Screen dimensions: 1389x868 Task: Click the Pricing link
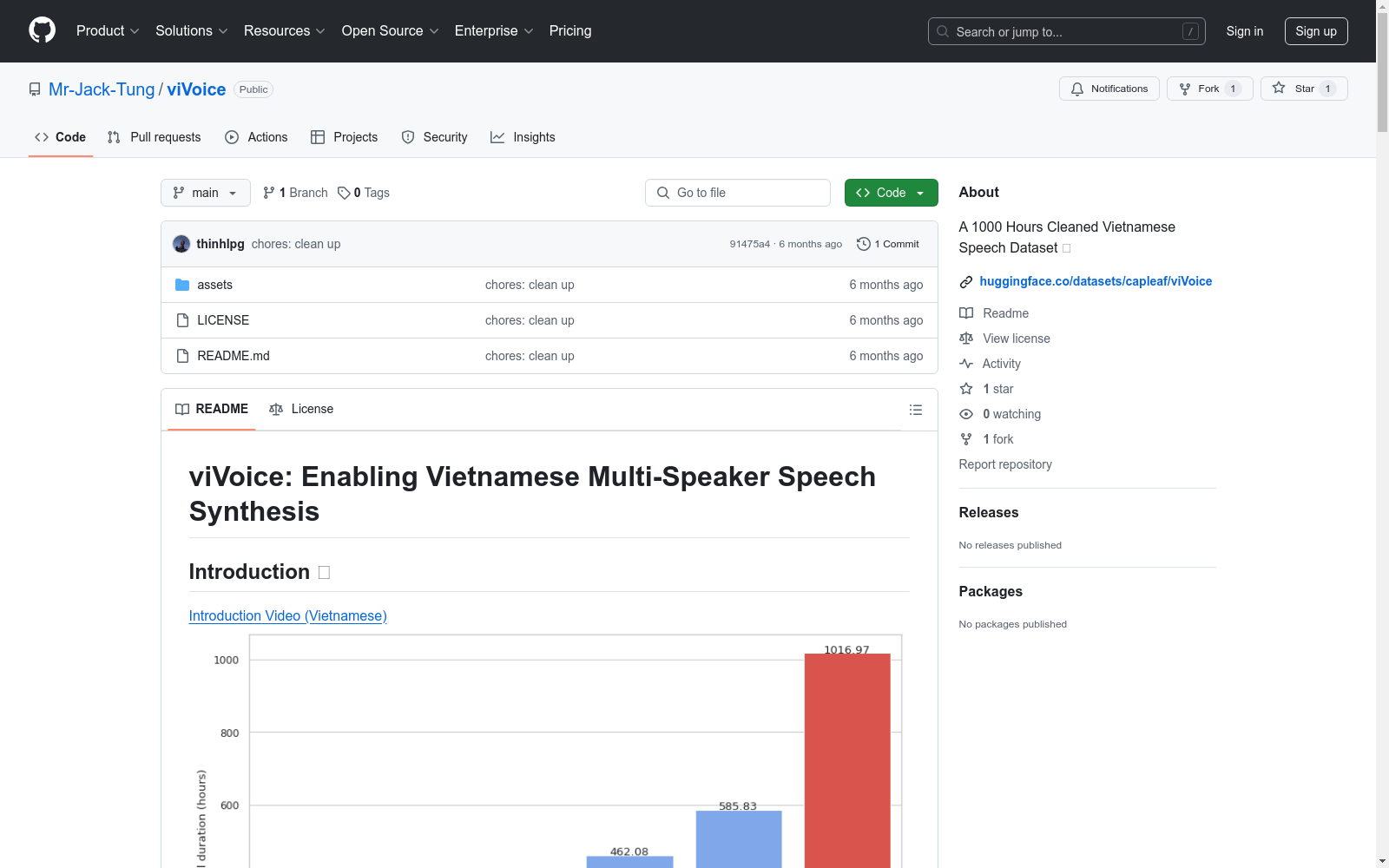click(570, 31)
